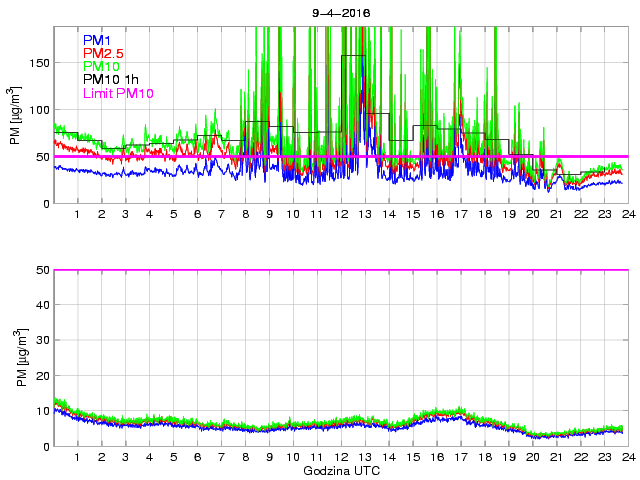The image size is (640, 480).
Task: Select the red PM2.5 legend label
Action: 102,53
